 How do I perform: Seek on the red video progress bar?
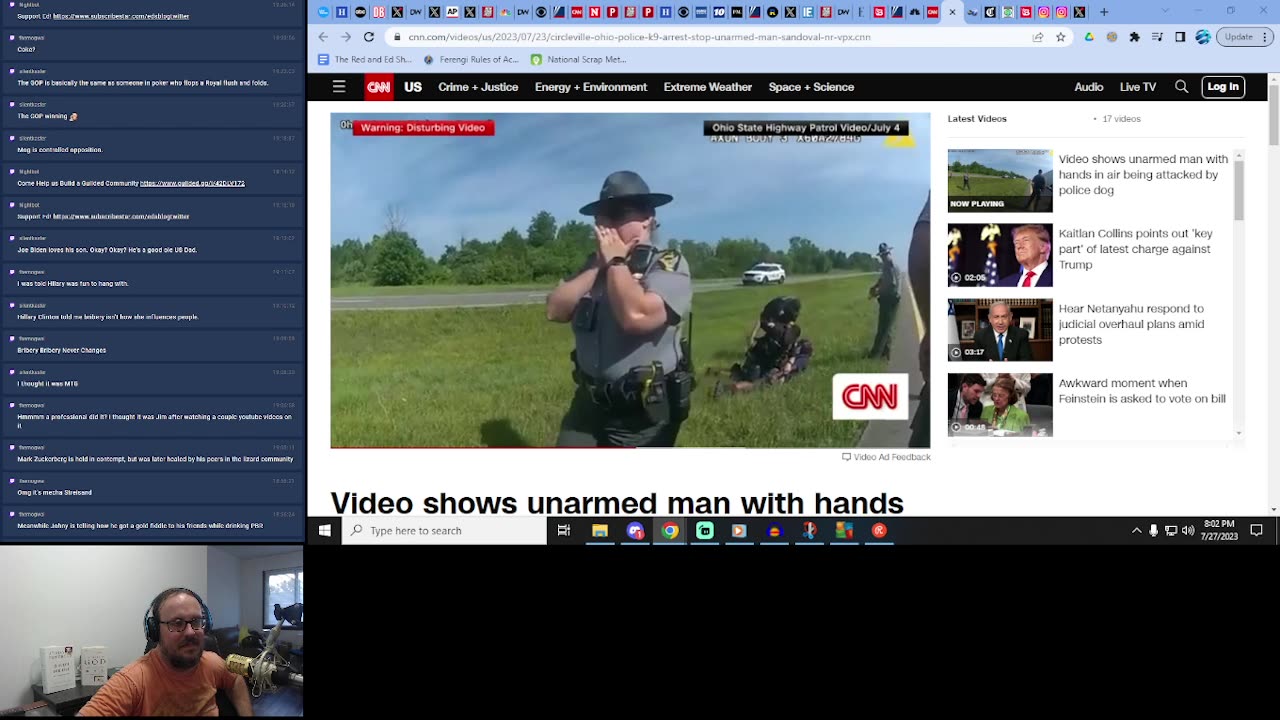(x=630, y=448)
